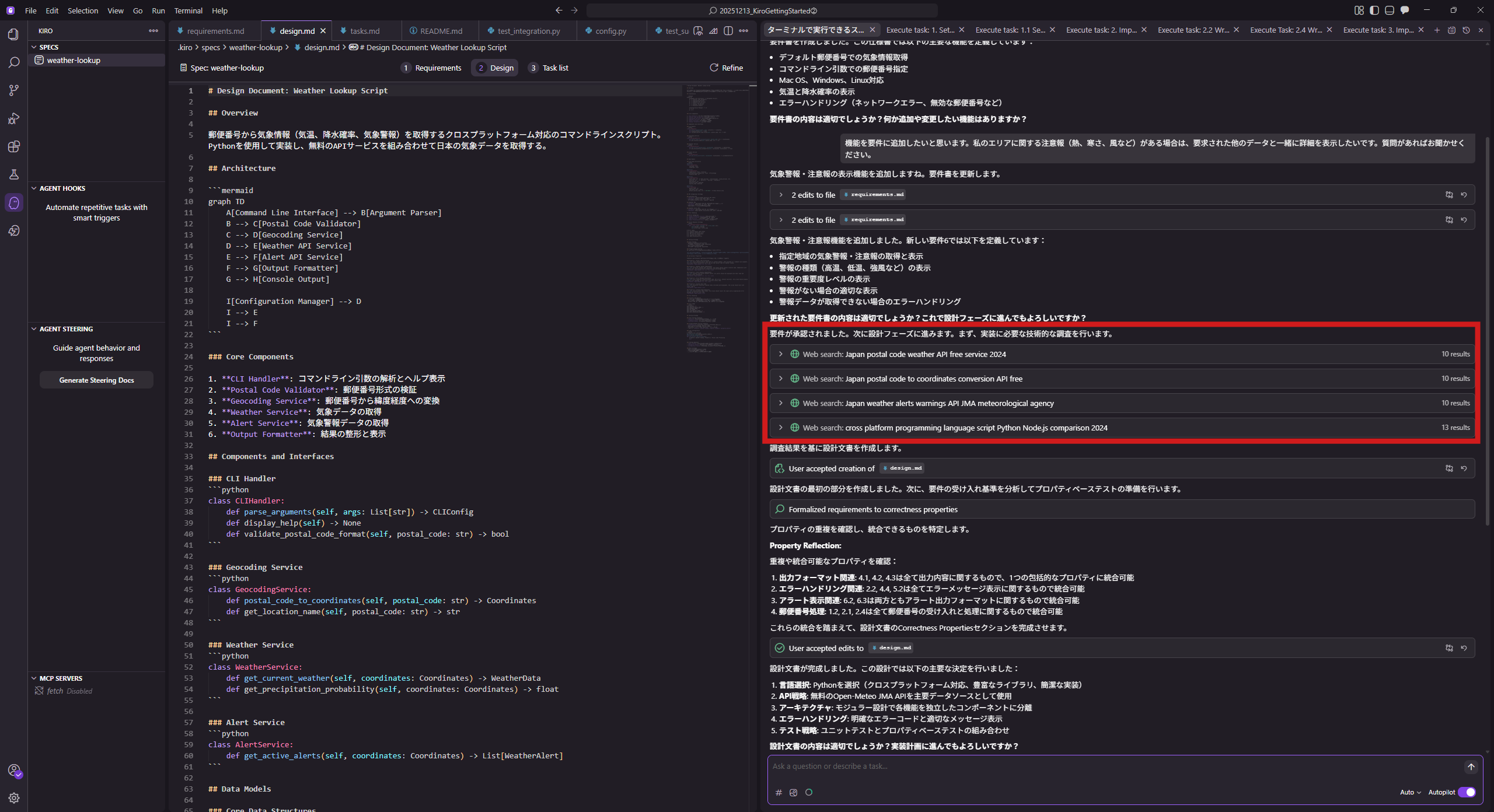Toggle the primary sidebar layout icon
Viewport: 1494px width, 812px height.
[1374, 10]
